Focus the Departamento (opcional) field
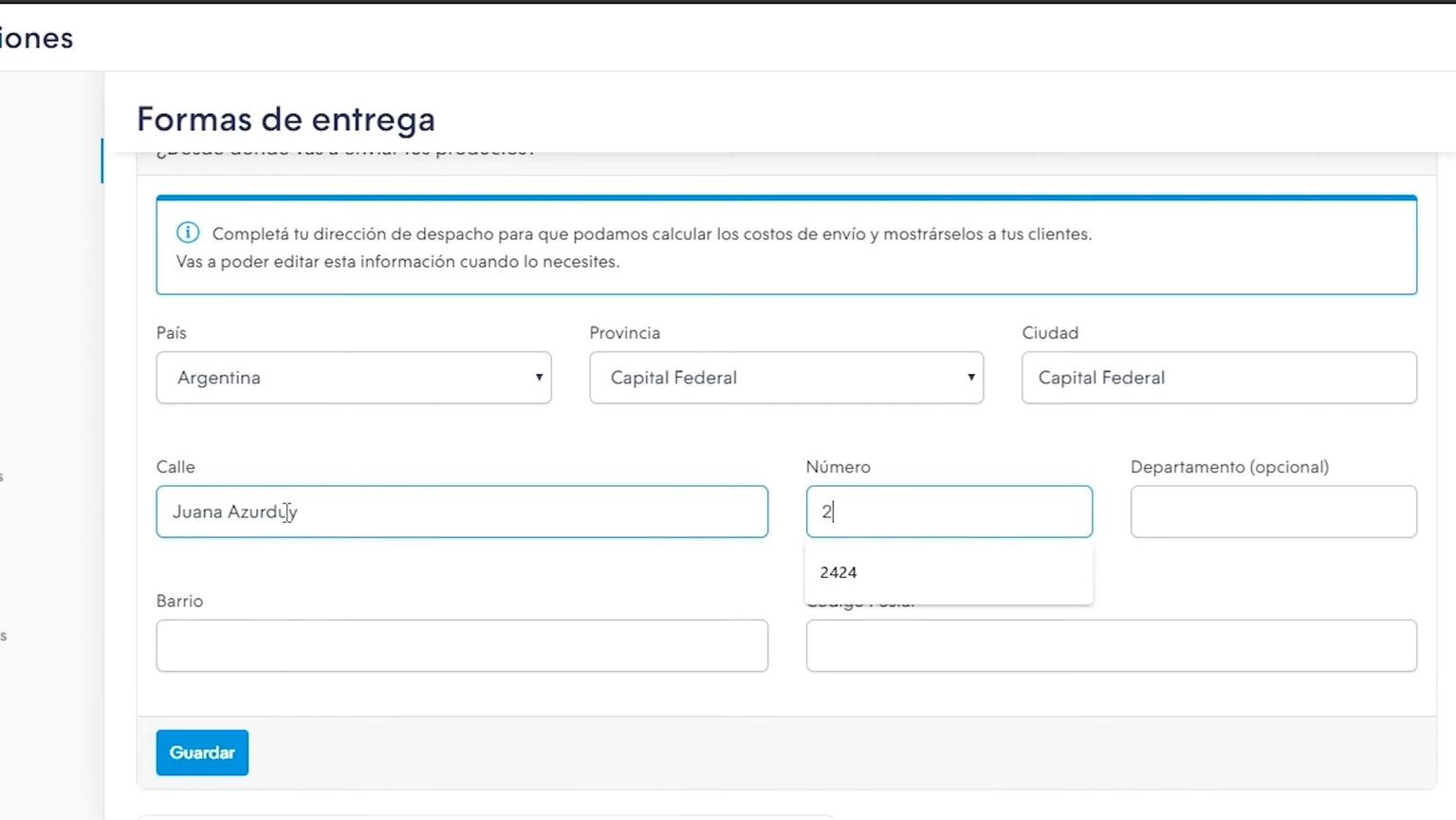The image size is (1456, 820). click(1273, 512)
